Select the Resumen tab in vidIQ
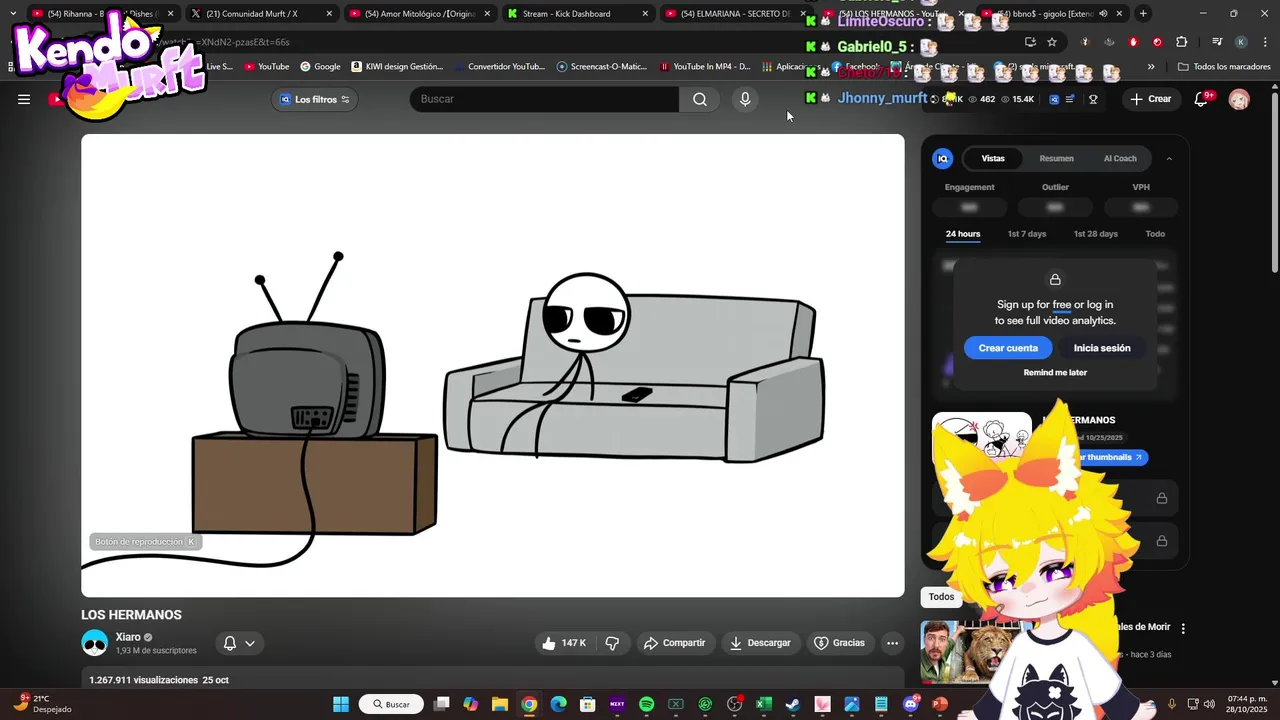The image size is (1280, 720). click(x=1056, y=158)
